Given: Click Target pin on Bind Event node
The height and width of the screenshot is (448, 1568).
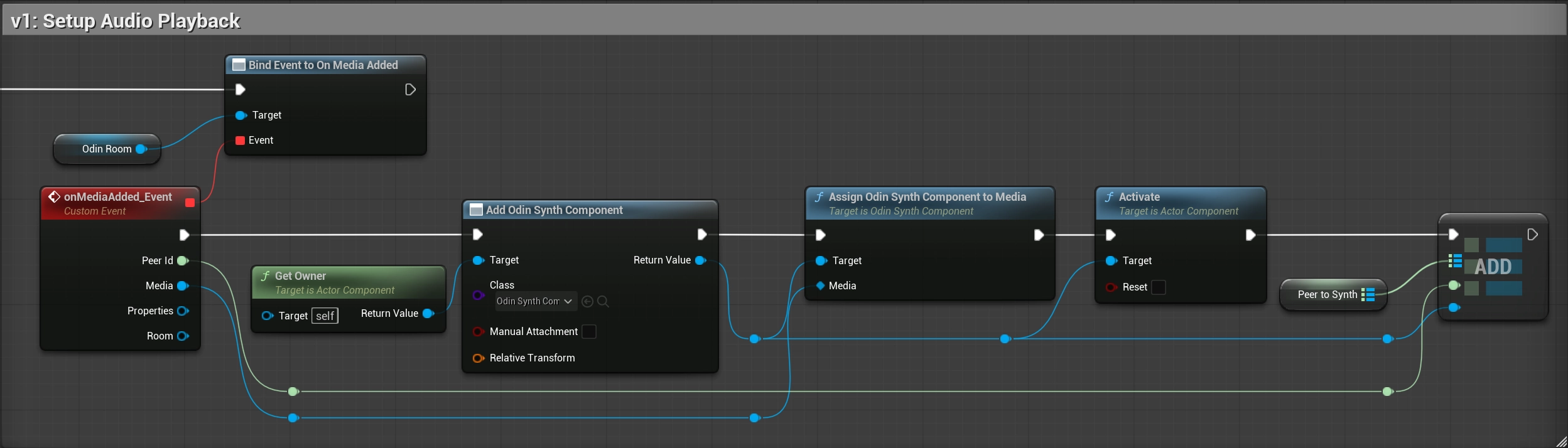Looking at the screenshot, I should [x=241, y=115].
